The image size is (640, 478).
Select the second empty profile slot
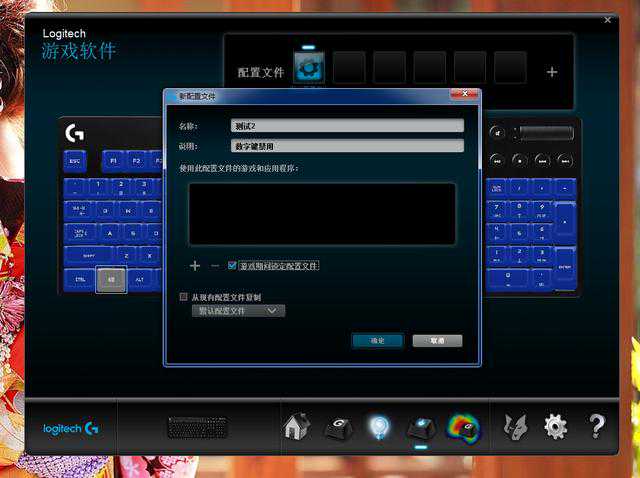pos(390,68)
